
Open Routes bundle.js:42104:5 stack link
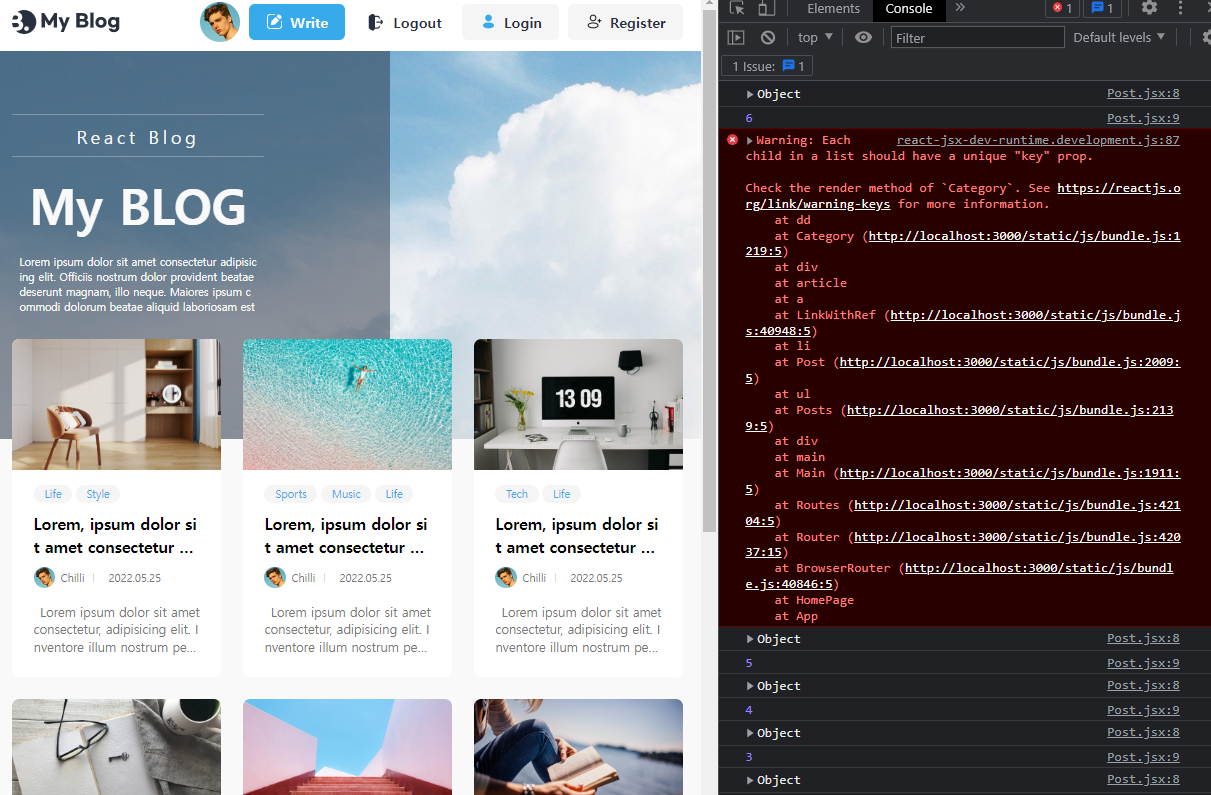coord(963,513)
